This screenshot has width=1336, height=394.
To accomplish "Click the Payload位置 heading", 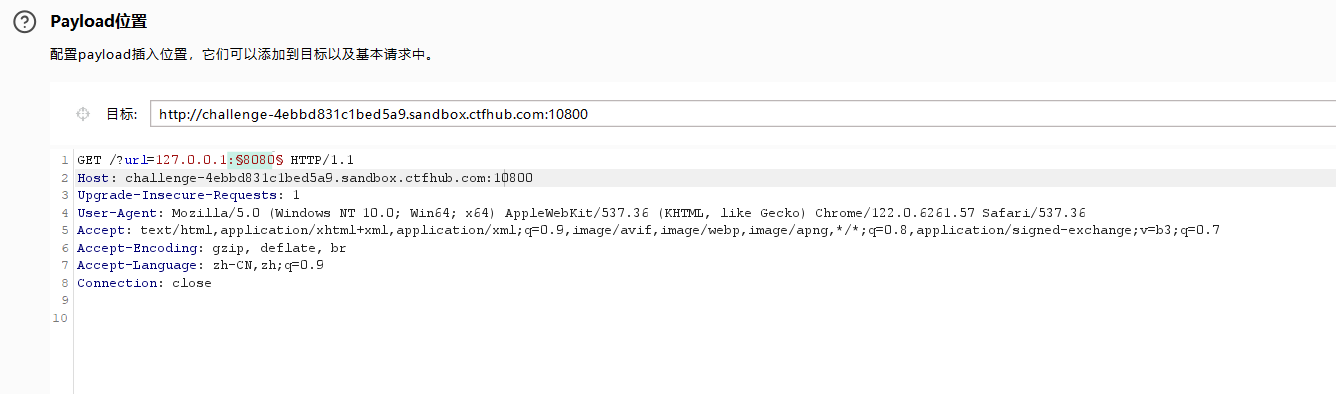I will 98,21.
